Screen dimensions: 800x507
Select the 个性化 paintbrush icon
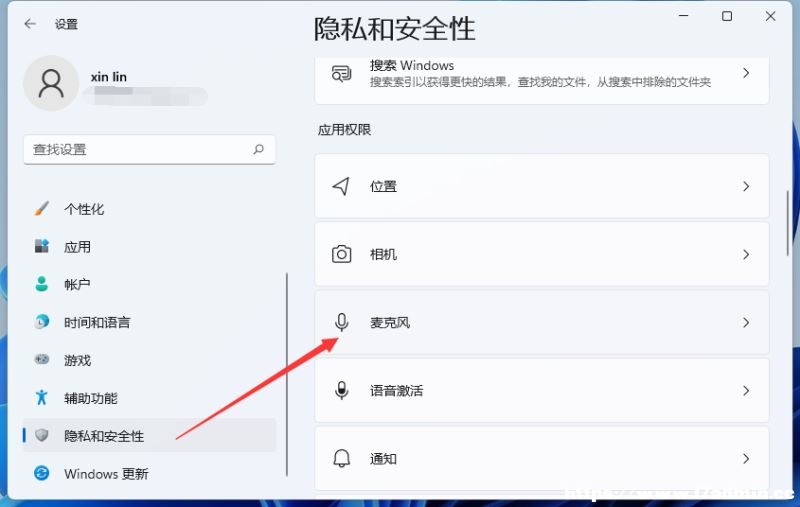(x=42, y=209)
